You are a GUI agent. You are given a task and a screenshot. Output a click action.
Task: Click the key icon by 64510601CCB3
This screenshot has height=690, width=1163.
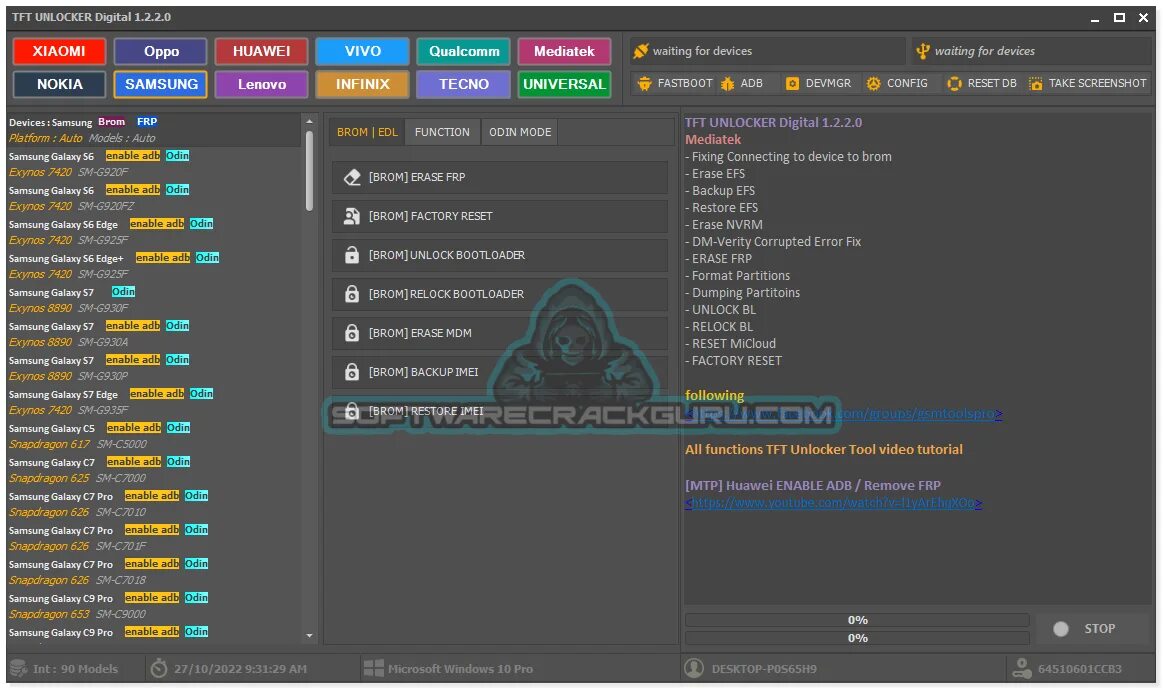tap(1021, 668)
